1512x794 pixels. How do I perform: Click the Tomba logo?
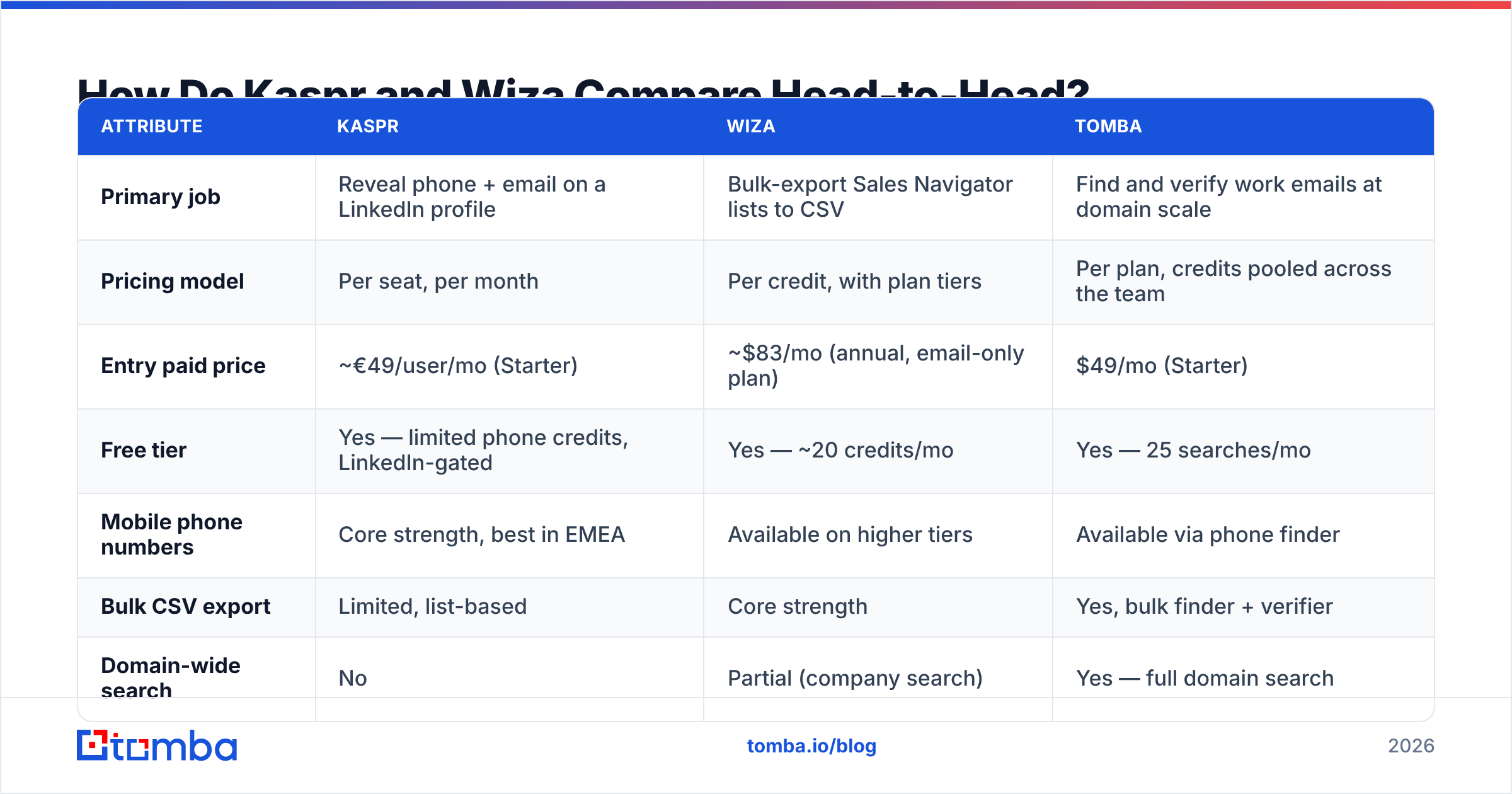point(157,745)
